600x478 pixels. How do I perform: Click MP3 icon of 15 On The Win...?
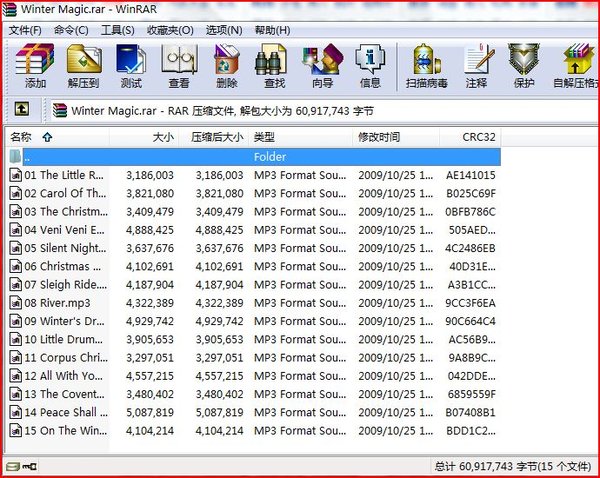[x=15, y=431]
